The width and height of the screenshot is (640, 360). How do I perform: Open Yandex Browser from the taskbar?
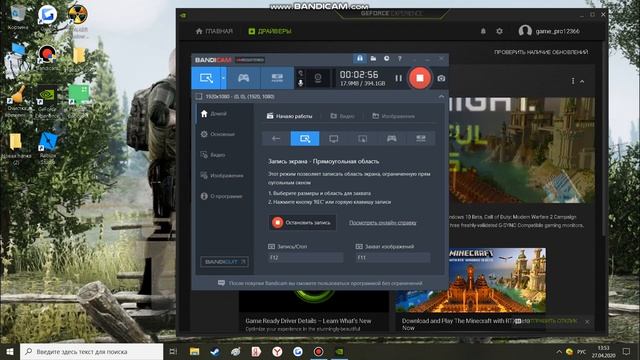pos(277,351)
